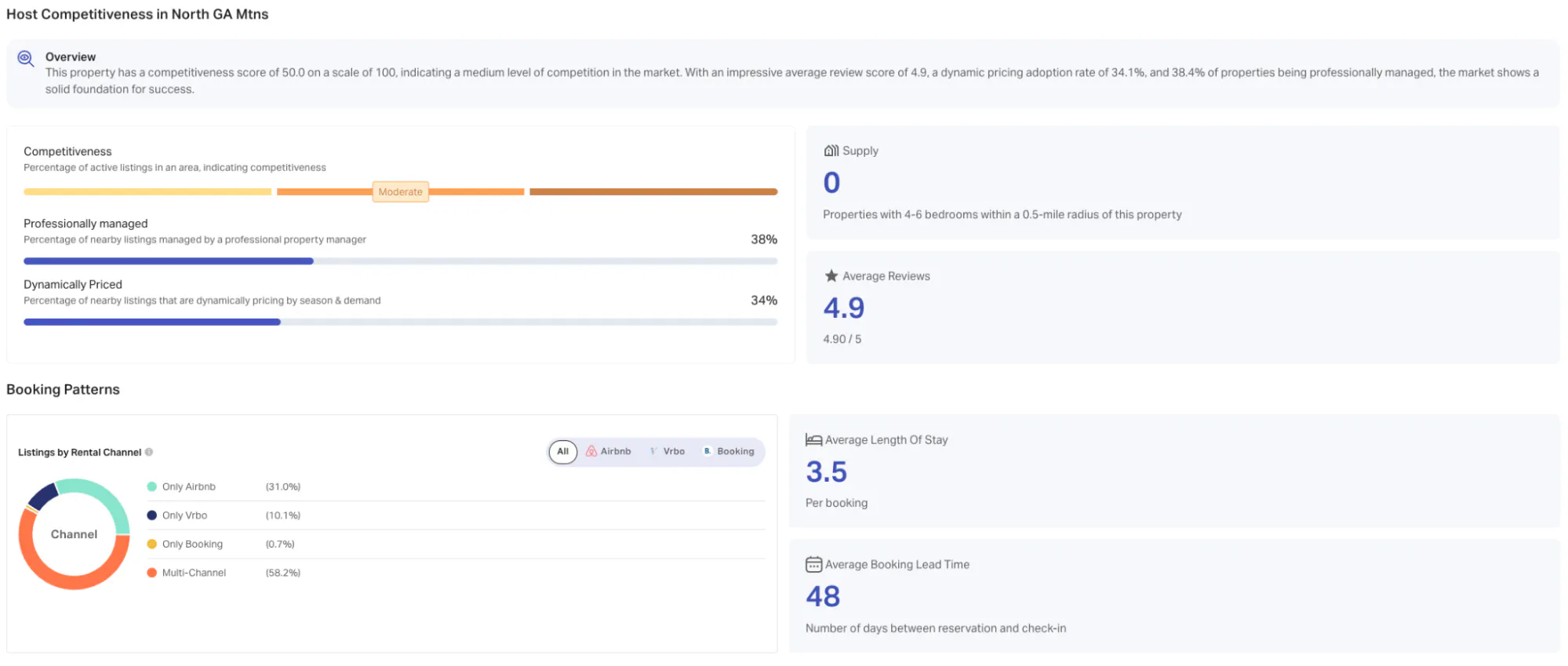The height and width of the screenshot is (666, 1568).
Task: Click the (58.2%) Multi-Channel value
Action: click(283, 573)
